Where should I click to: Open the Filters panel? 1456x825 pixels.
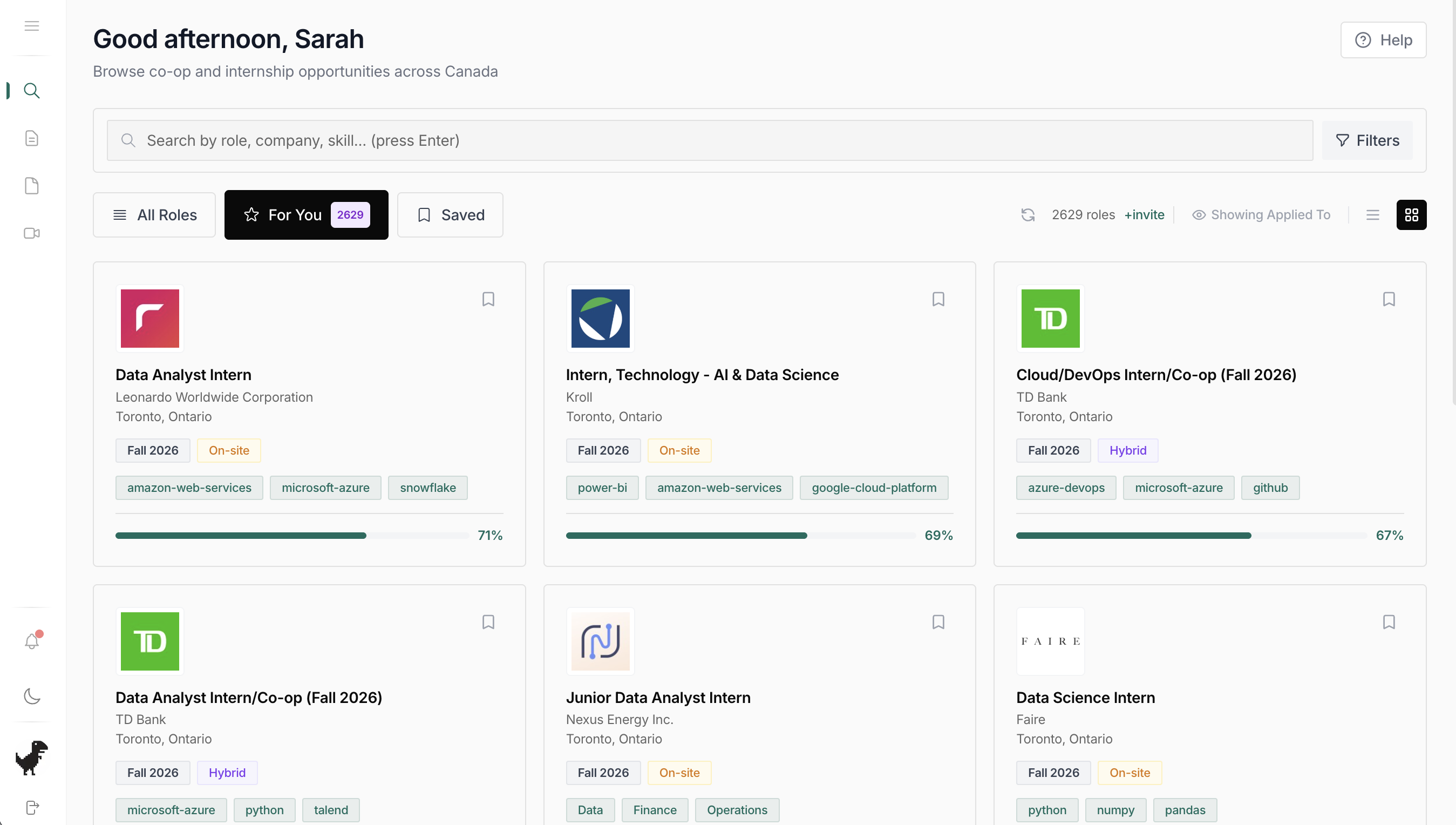[x=1367, y=140]
